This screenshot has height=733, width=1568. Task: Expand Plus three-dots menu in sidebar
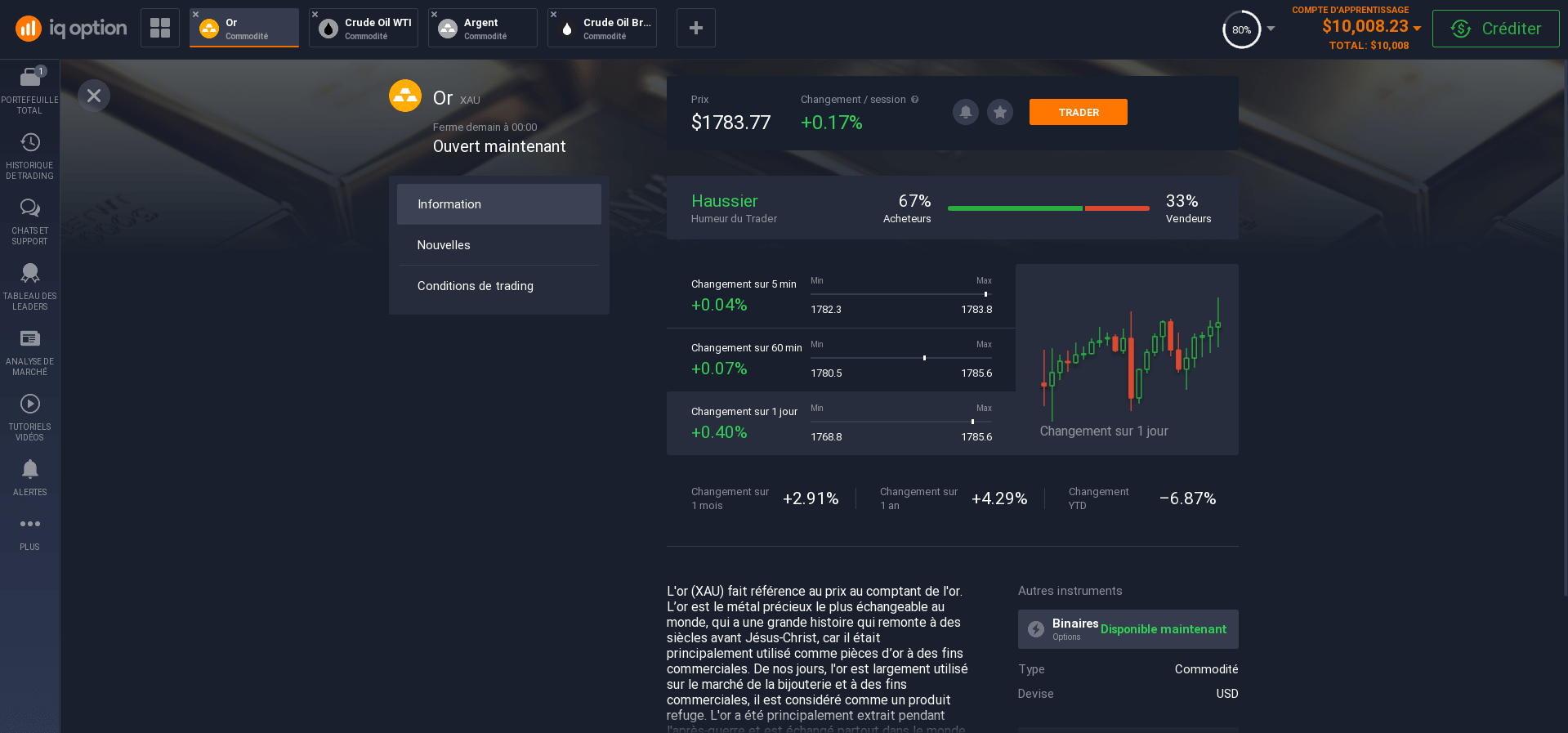point(29,525)
